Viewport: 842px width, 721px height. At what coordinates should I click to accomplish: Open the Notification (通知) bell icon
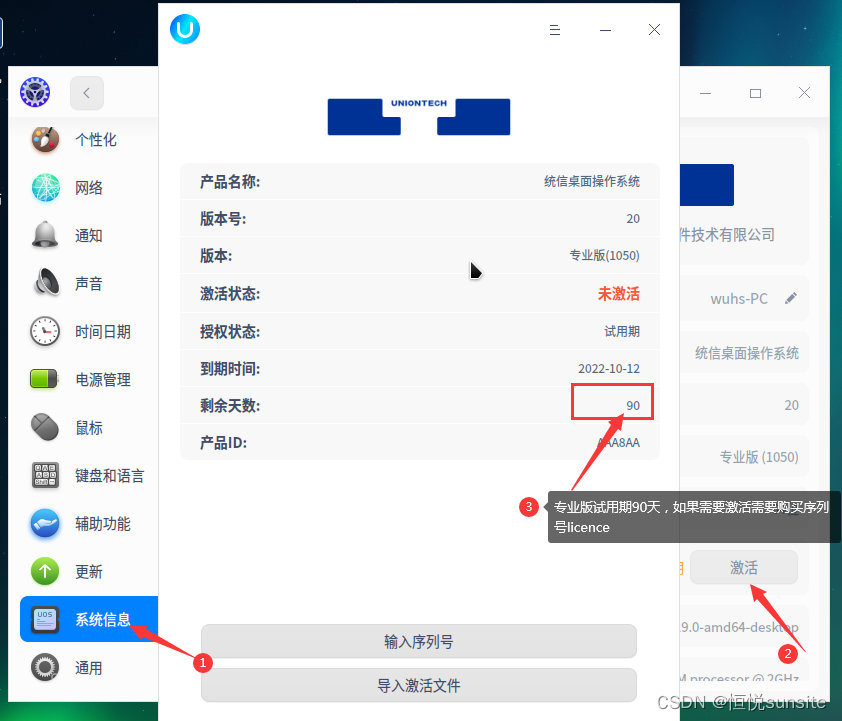click(x=45, y=235)
